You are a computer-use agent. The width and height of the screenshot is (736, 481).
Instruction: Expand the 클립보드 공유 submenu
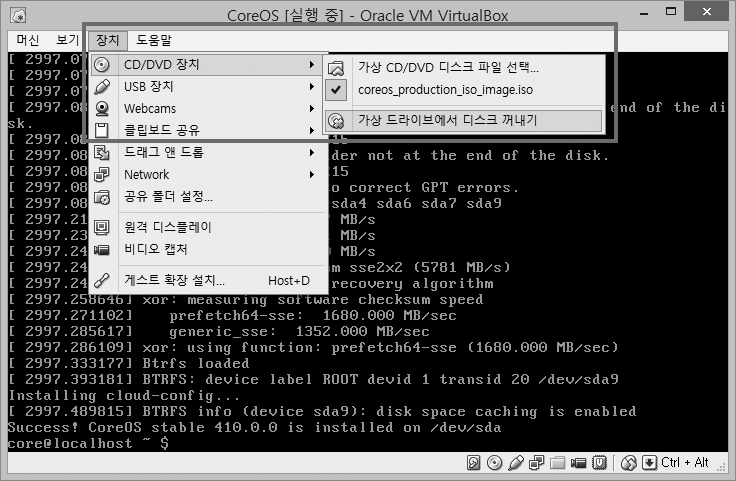point(160,130)
